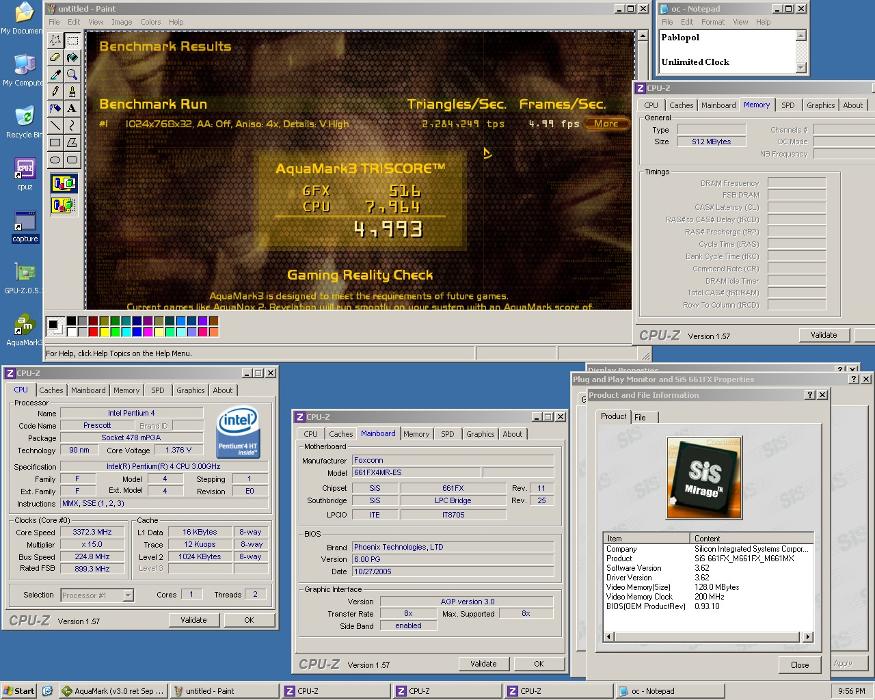Open the Colors menu in Paint
This screenshot has height=700, width=875.
(x=151, y=22)
